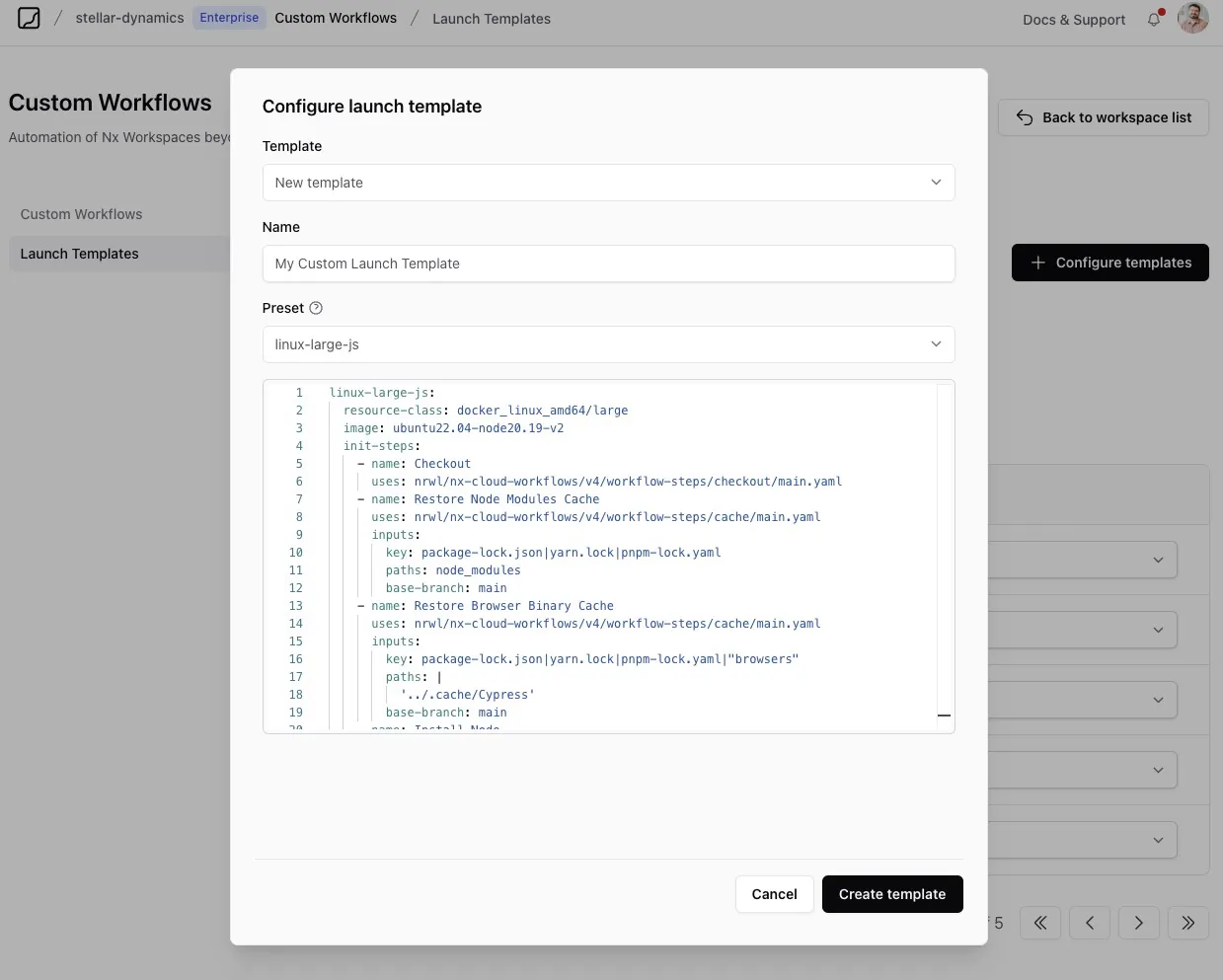Jump to last page with double-right chevron
The image size is (1223, 980).
(x=1187, y=922)
